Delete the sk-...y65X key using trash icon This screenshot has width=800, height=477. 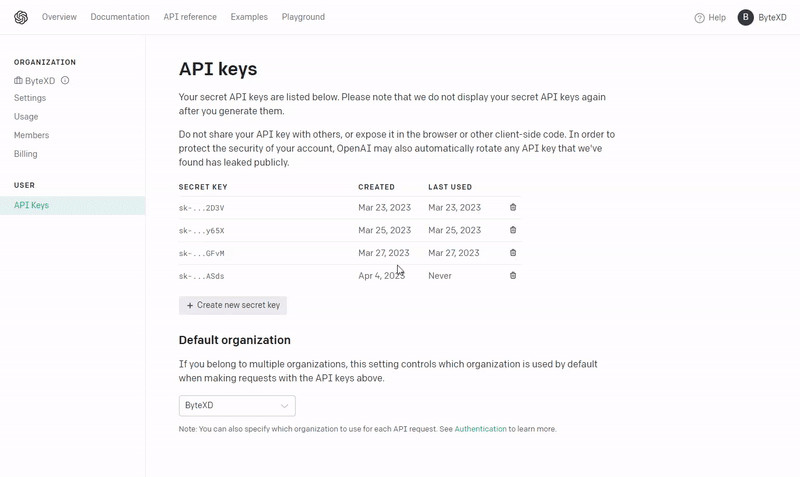(x=513, y=230)
